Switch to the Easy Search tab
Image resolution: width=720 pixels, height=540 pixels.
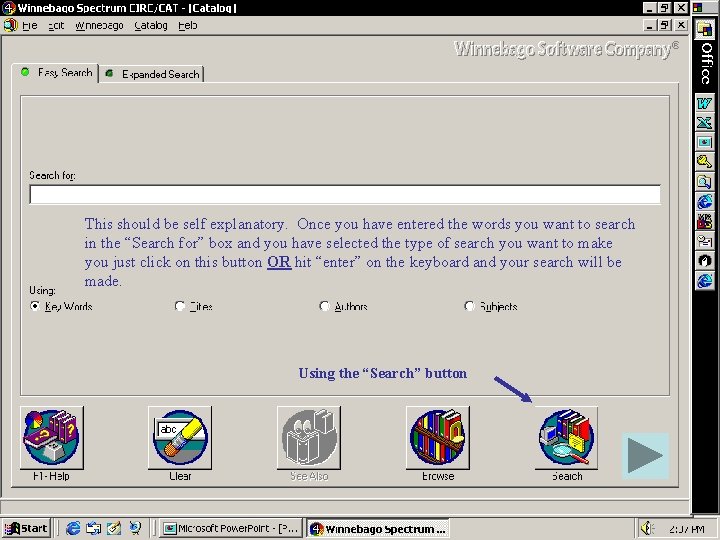point(55,73)
